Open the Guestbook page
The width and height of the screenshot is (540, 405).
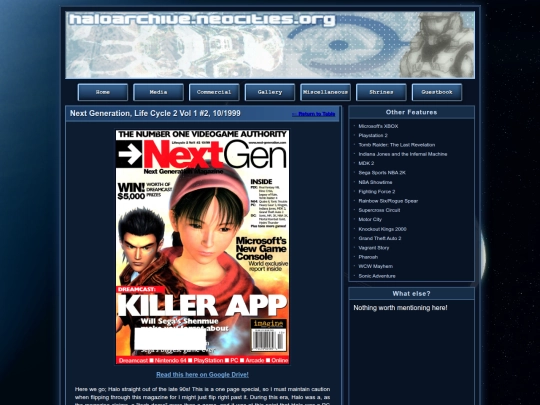[437, 92]
